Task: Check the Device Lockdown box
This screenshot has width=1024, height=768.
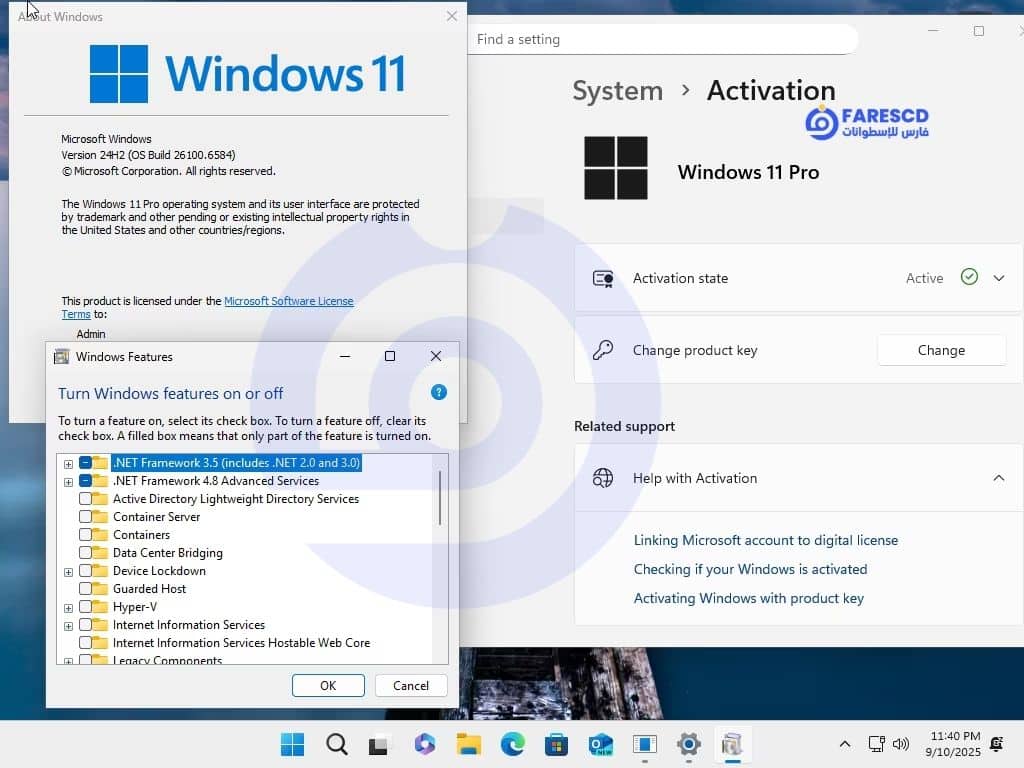Action: 86,571
